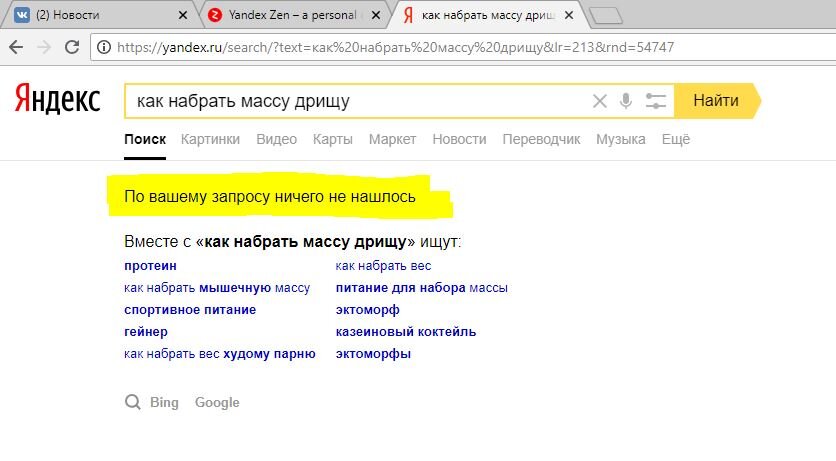
Task: Click the browser forward arrow
Action: click(44, 47)
